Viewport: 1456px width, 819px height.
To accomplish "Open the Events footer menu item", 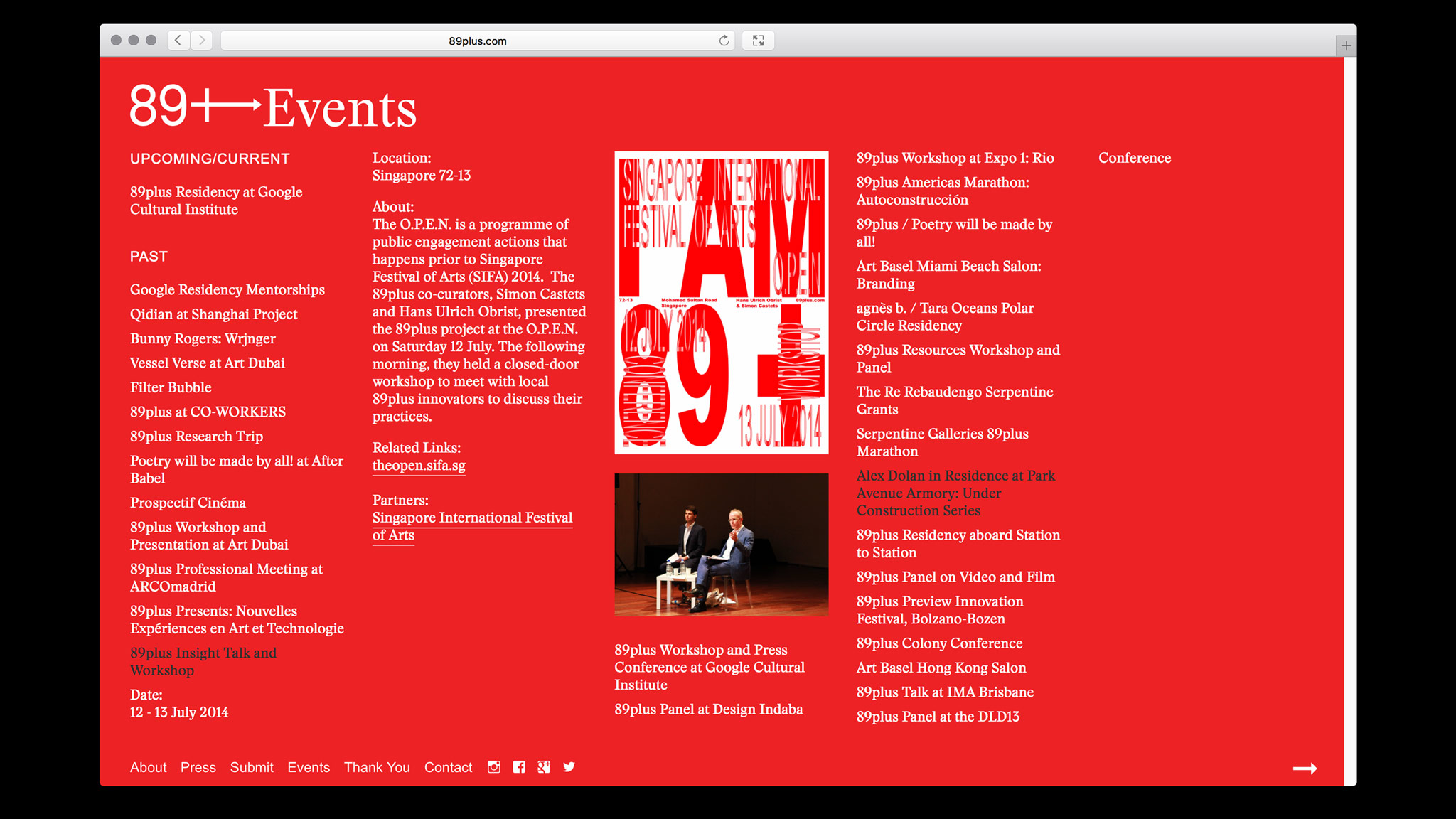I will 309,767.
